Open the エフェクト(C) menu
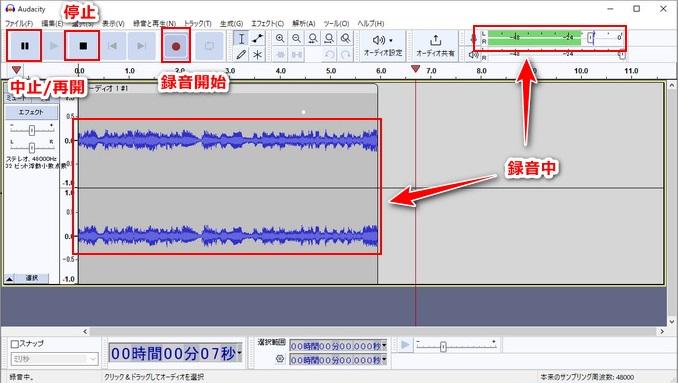Viewport: 678px width, 383px height. pyautogui.click(x=268, y=23)
